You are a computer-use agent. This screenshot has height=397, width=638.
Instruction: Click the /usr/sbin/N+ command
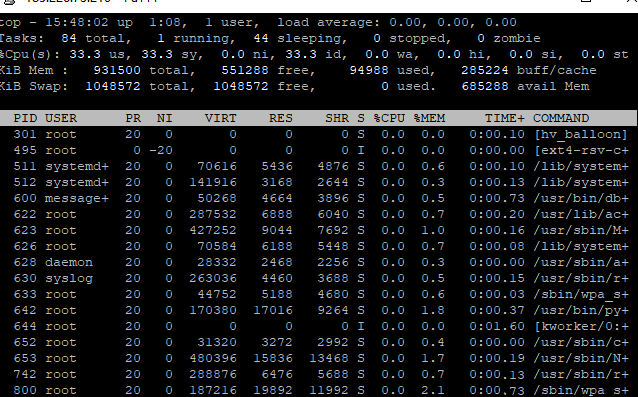(581, 358)
